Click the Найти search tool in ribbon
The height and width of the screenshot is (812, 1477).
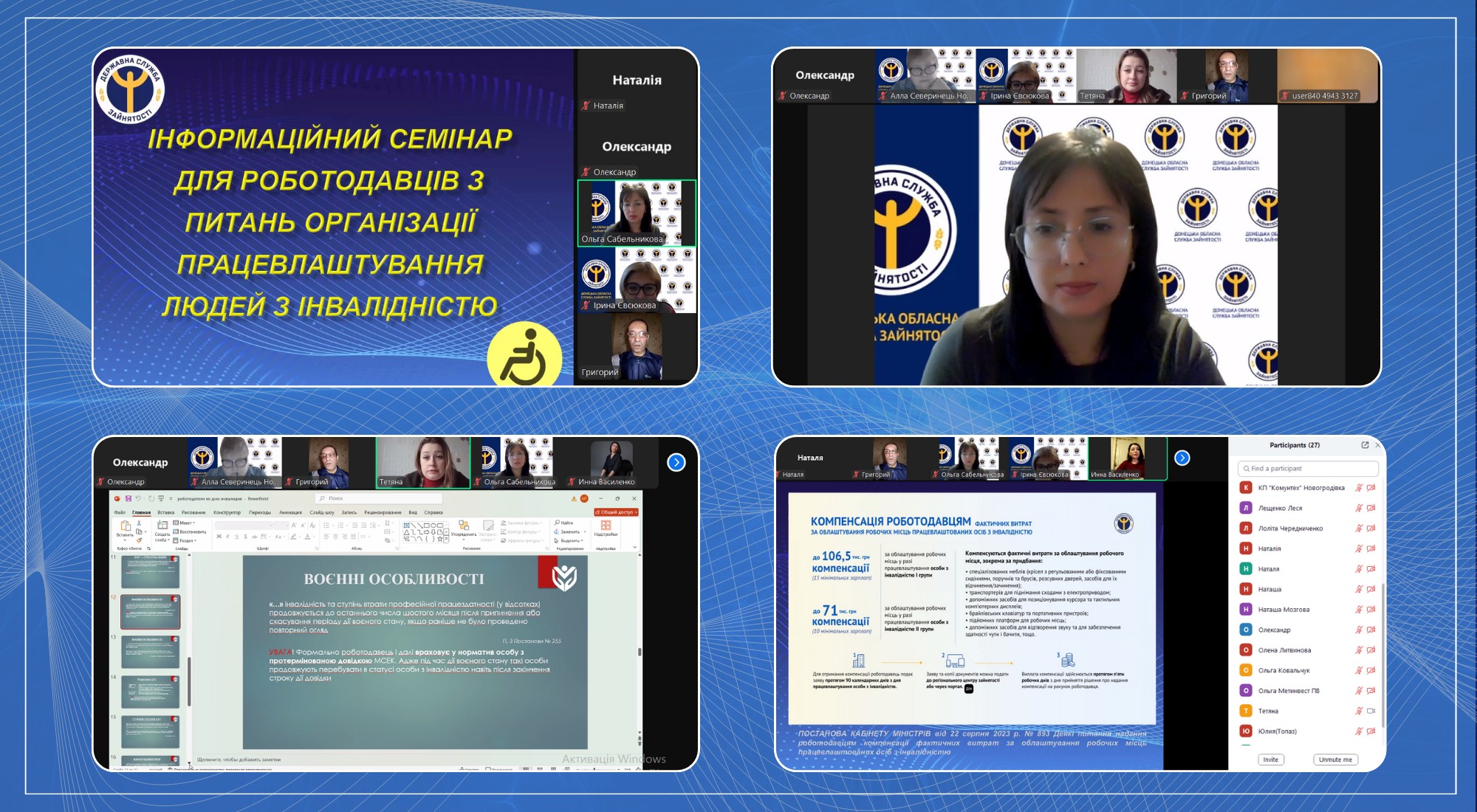pyautogui.click(x=563, y=523)
